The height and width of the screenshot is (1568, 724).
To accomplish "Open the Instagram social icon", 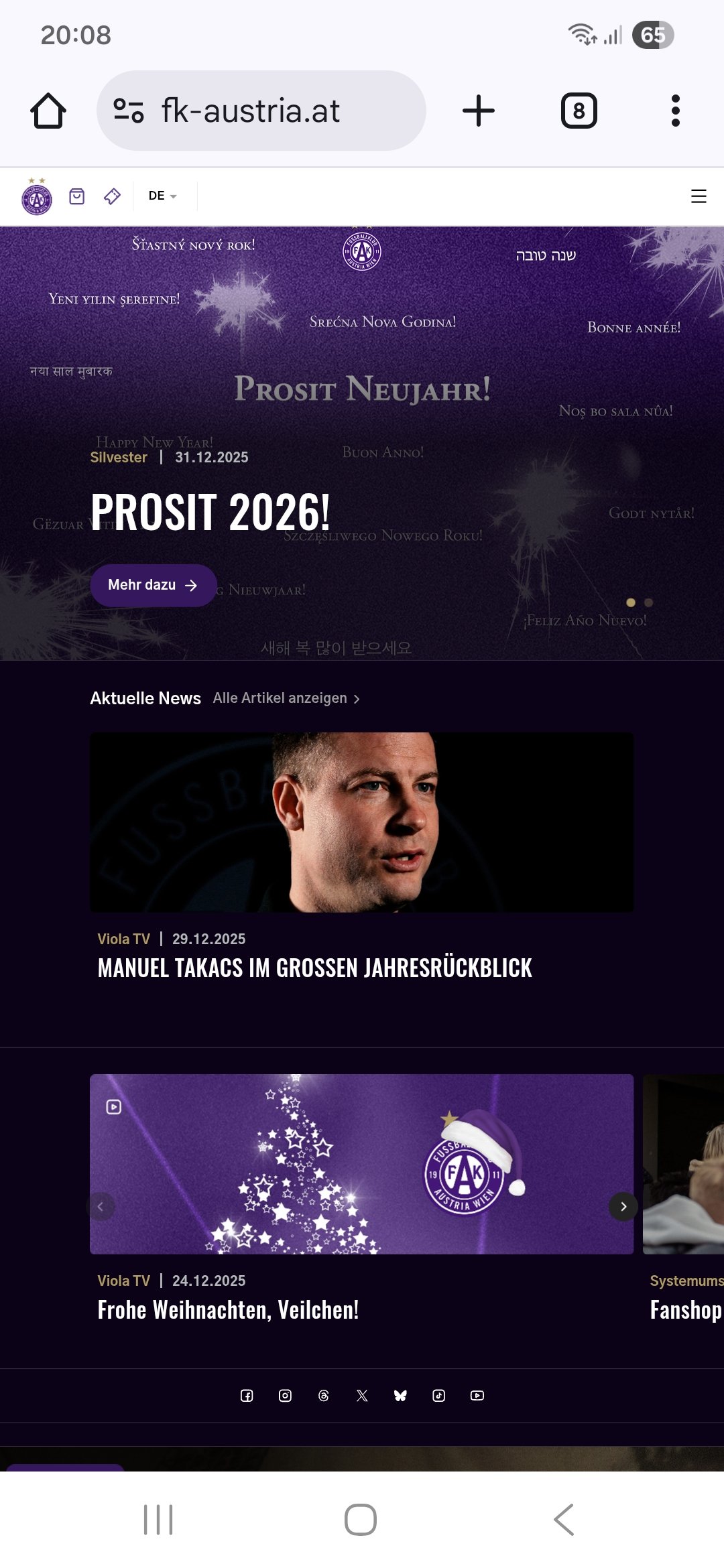I will 285,1395.
